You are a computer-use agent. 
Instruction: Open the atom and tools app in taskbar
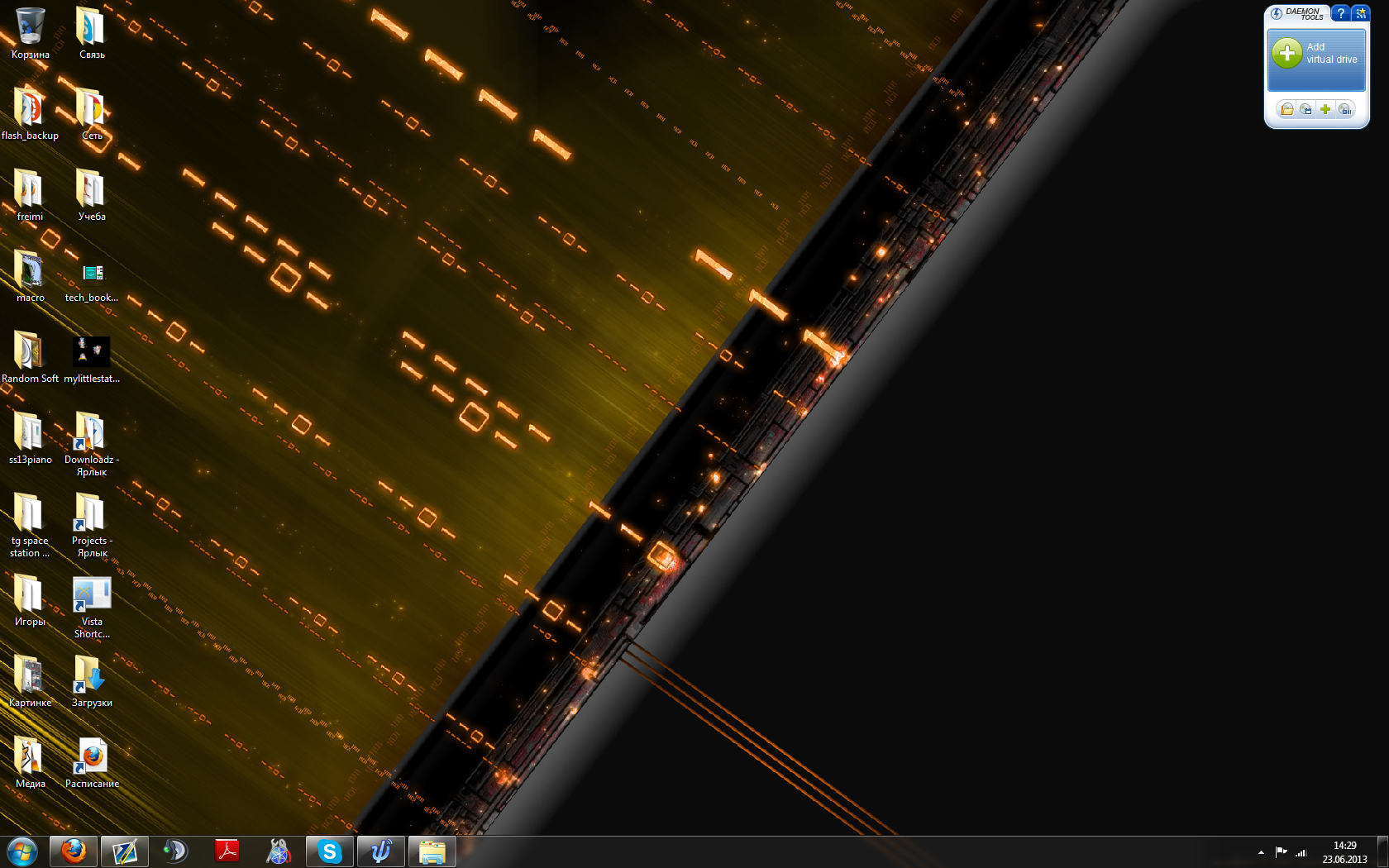point(279,851)
